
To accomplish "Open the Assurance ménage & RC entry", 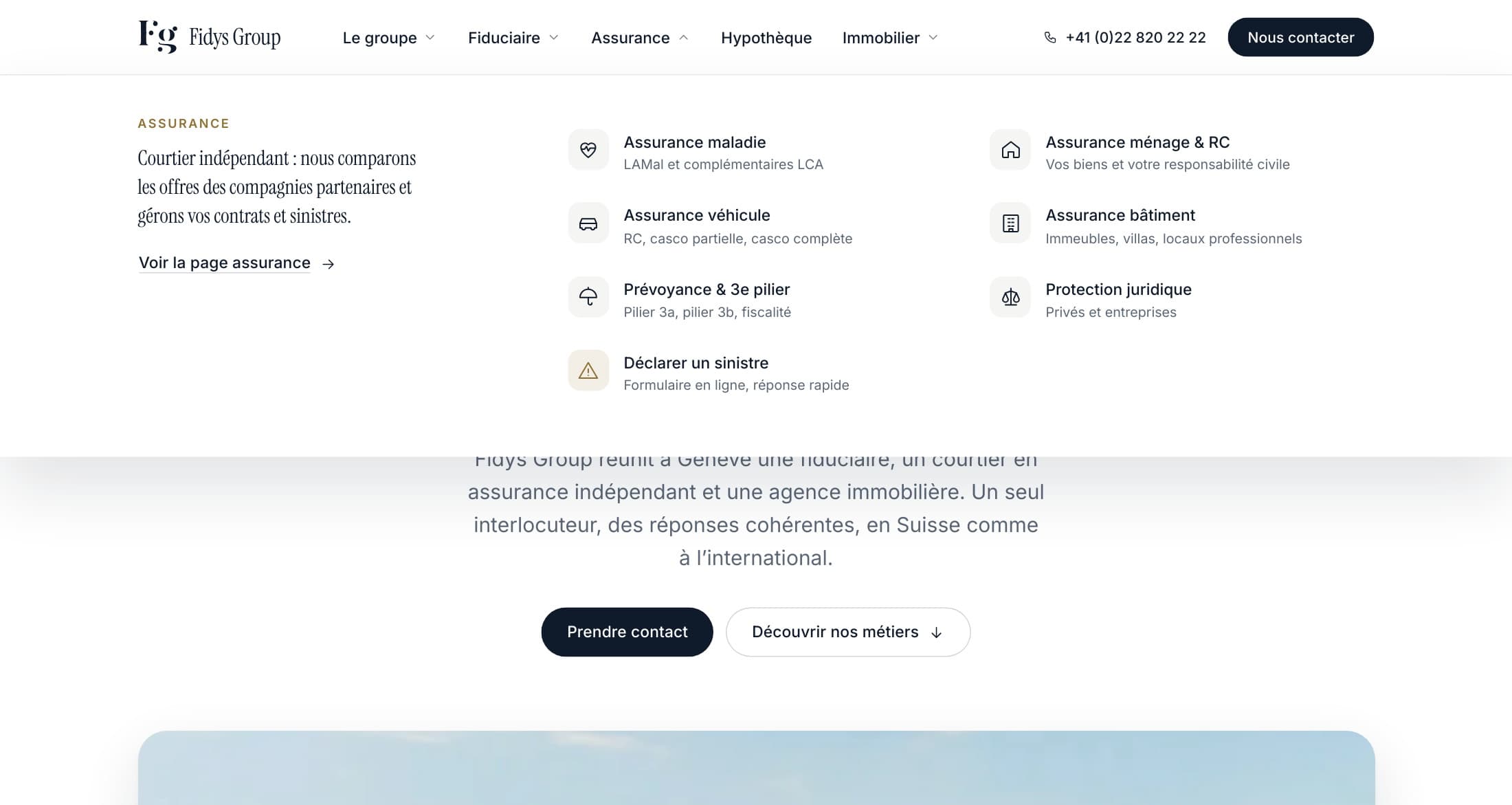I will click(1140, 152).
